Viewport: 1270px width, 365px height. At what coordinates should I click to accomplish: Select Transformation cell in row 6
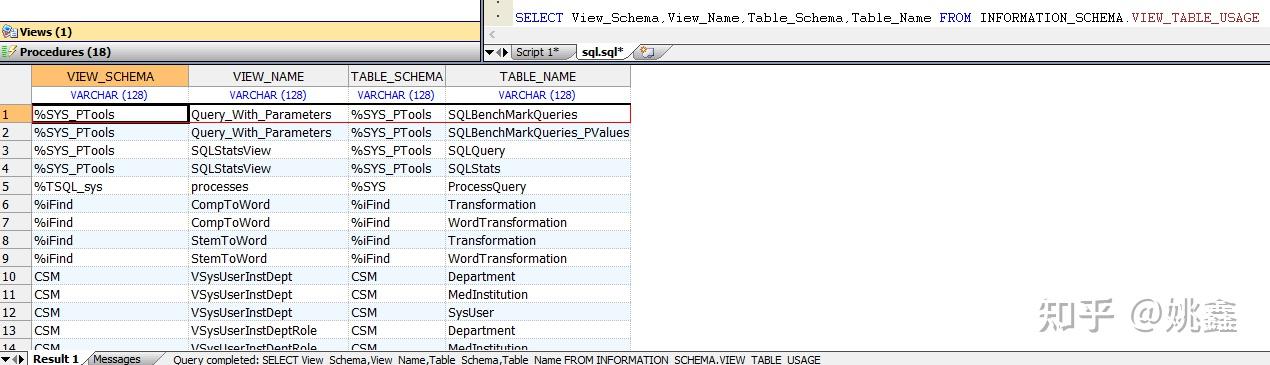tap(538, 204)
